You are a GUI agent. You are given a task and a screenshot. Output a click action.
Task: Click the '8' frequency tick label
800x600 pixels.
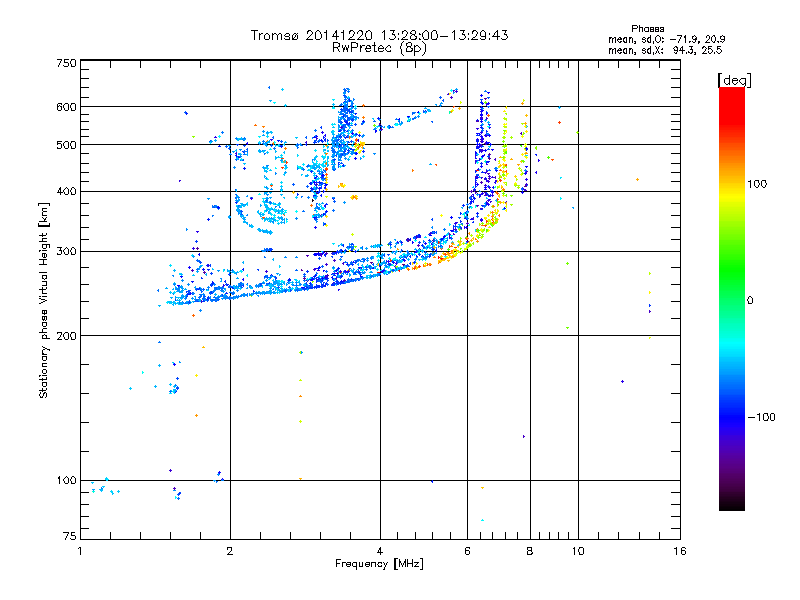[530, 551]
